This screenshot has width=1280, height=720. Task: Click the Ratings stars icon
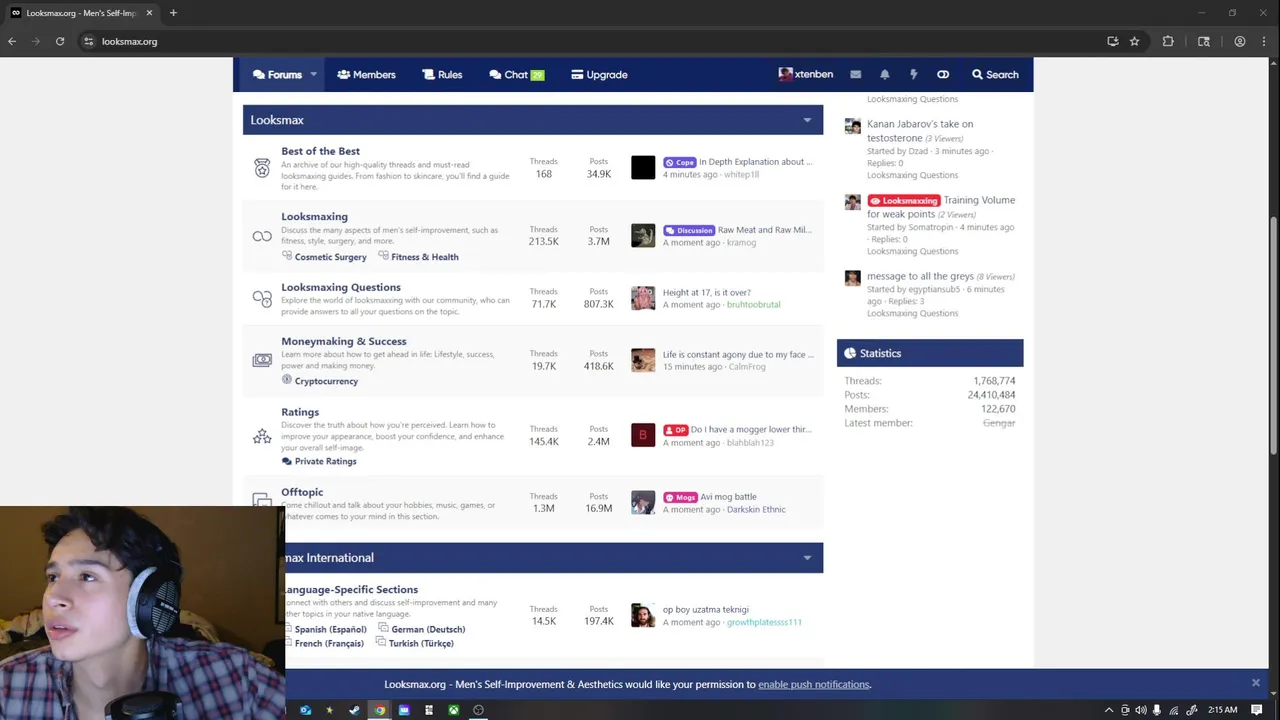point(262,436)
